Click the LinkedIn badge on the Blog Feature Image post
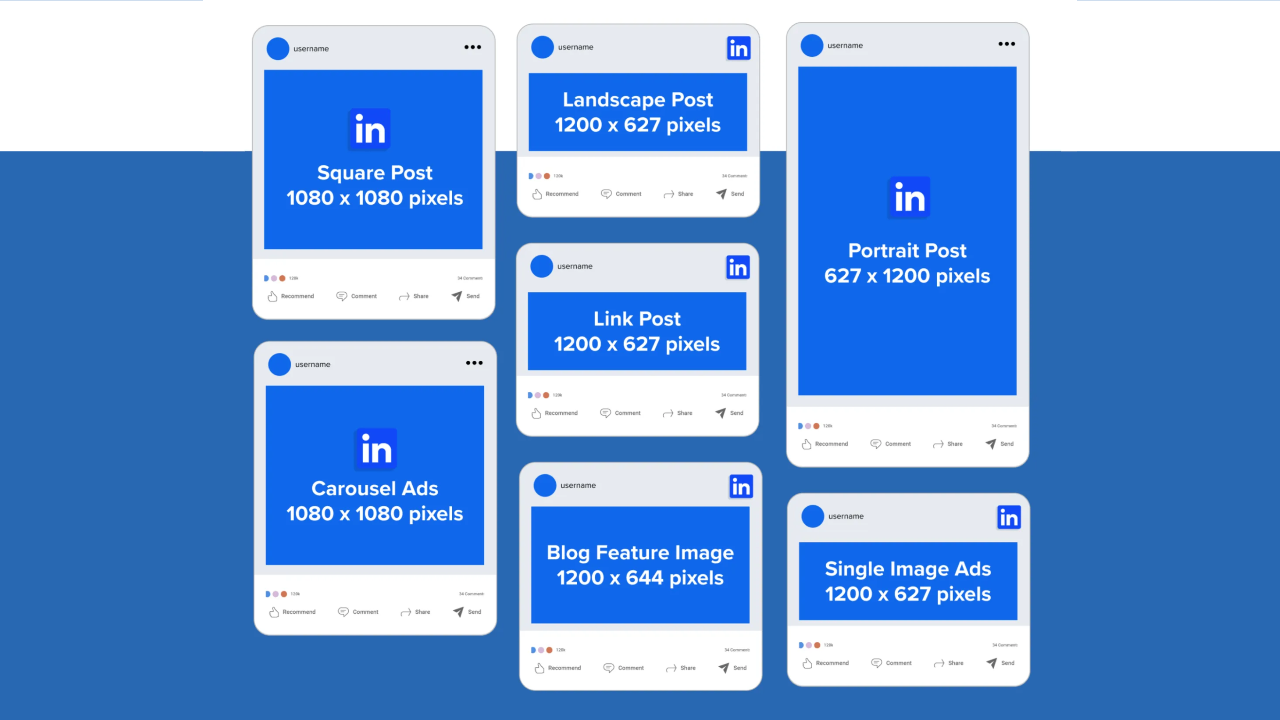 coord(741,485)
